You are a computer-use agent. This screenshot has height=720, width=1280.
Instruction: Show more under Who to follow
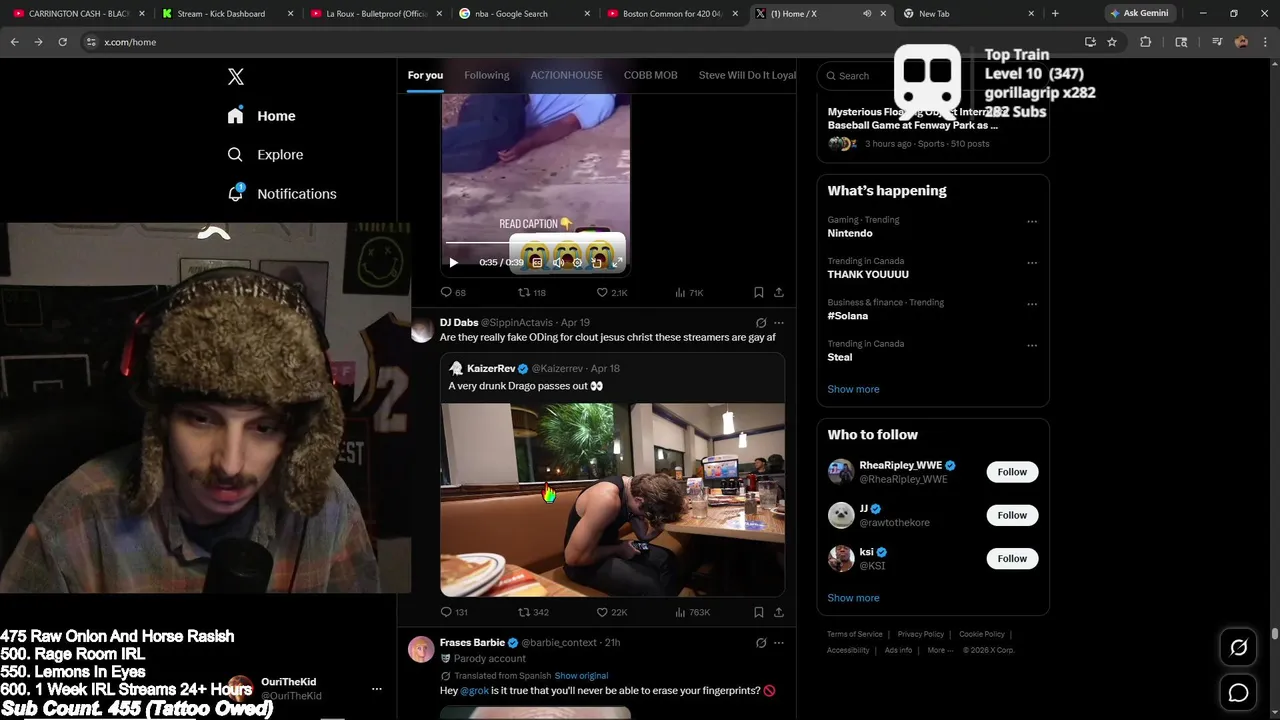pos(853,598)
